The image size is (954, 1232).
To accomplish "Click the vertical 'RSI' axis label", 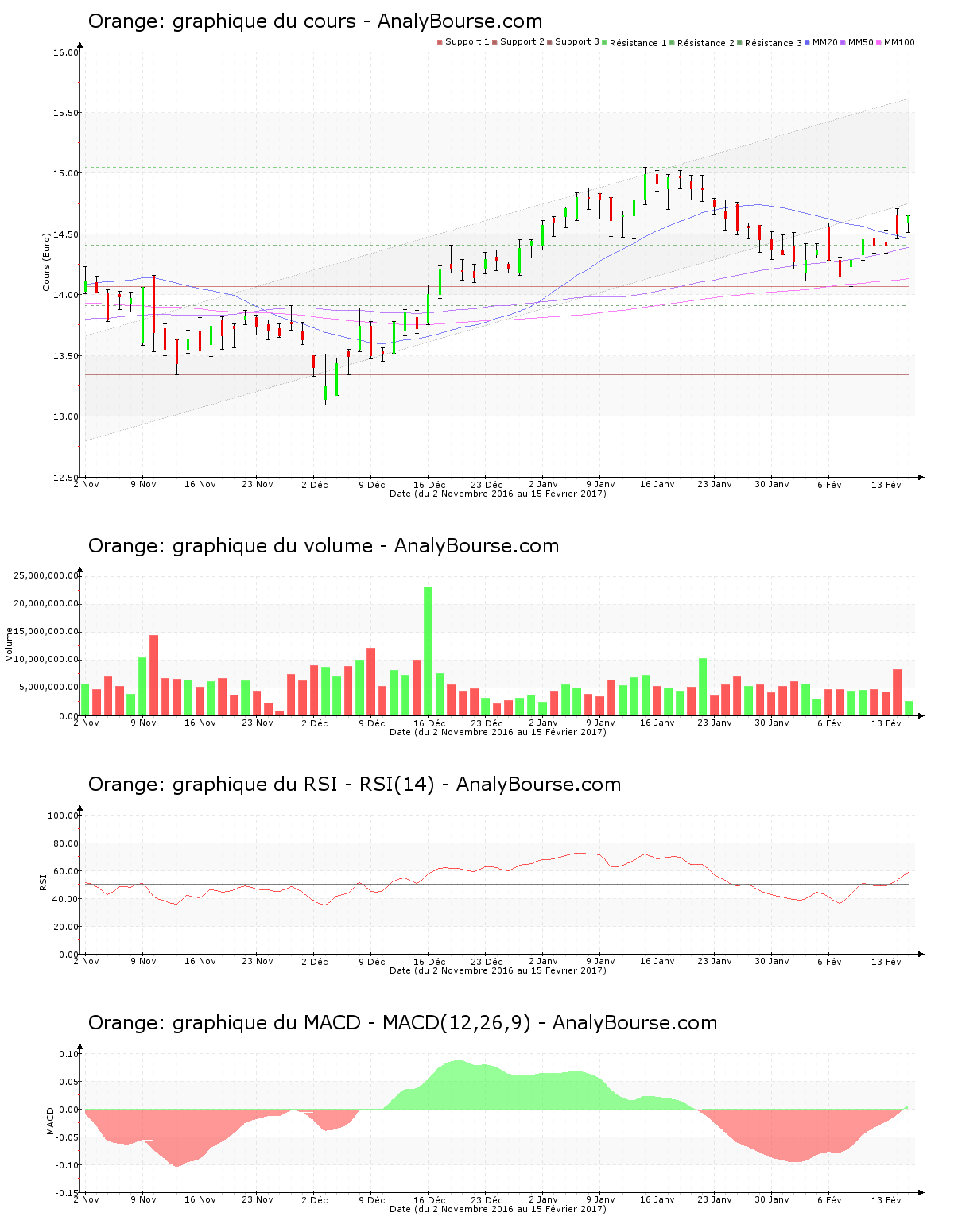I will click(x=43, y=881).
